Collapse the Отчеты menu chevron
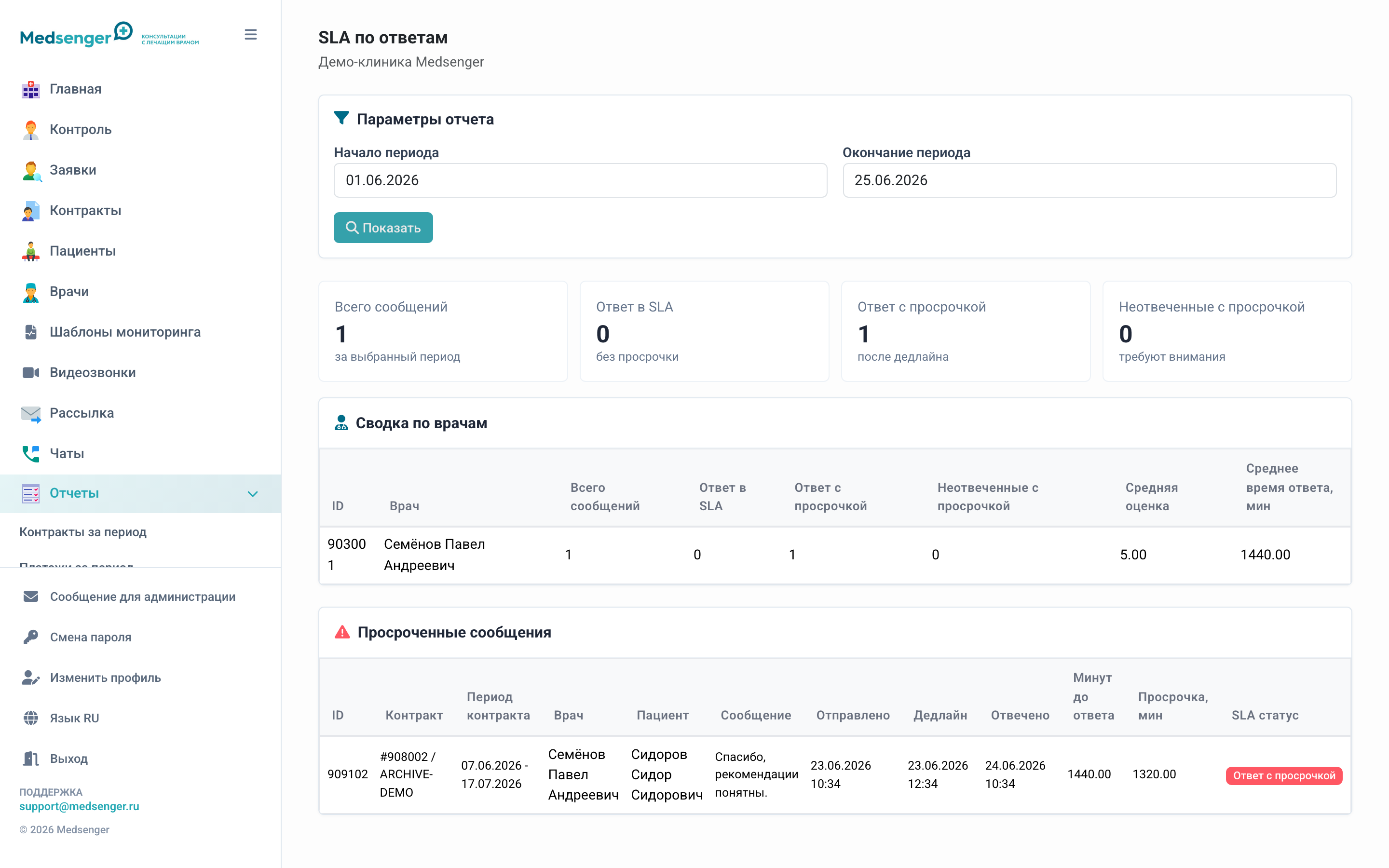This screenshot has height=868, width=1389. tap(253, 494)
